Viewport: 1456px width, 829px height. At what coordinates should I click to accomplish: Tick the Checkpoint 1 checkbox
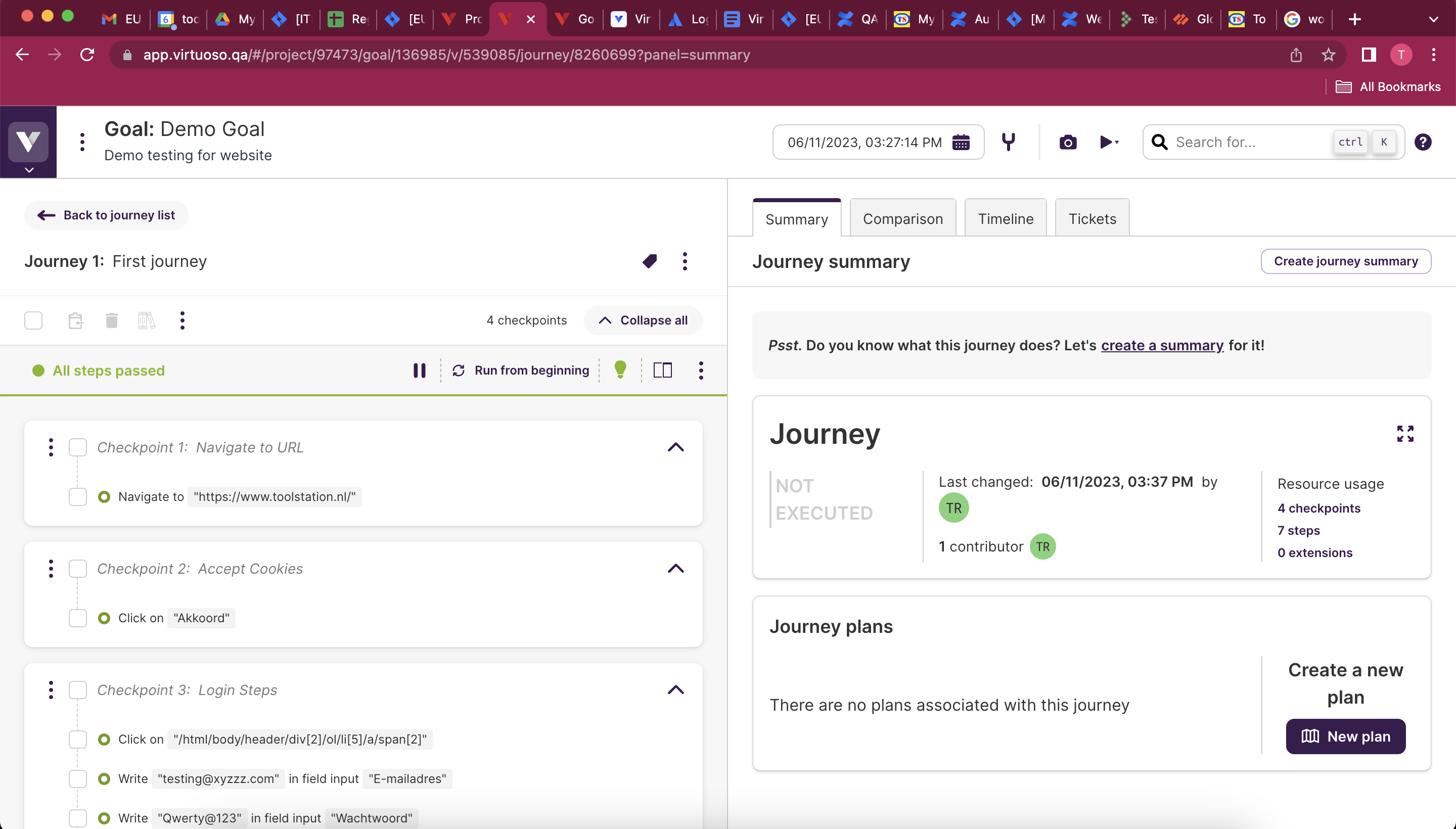tap(78, 447)
